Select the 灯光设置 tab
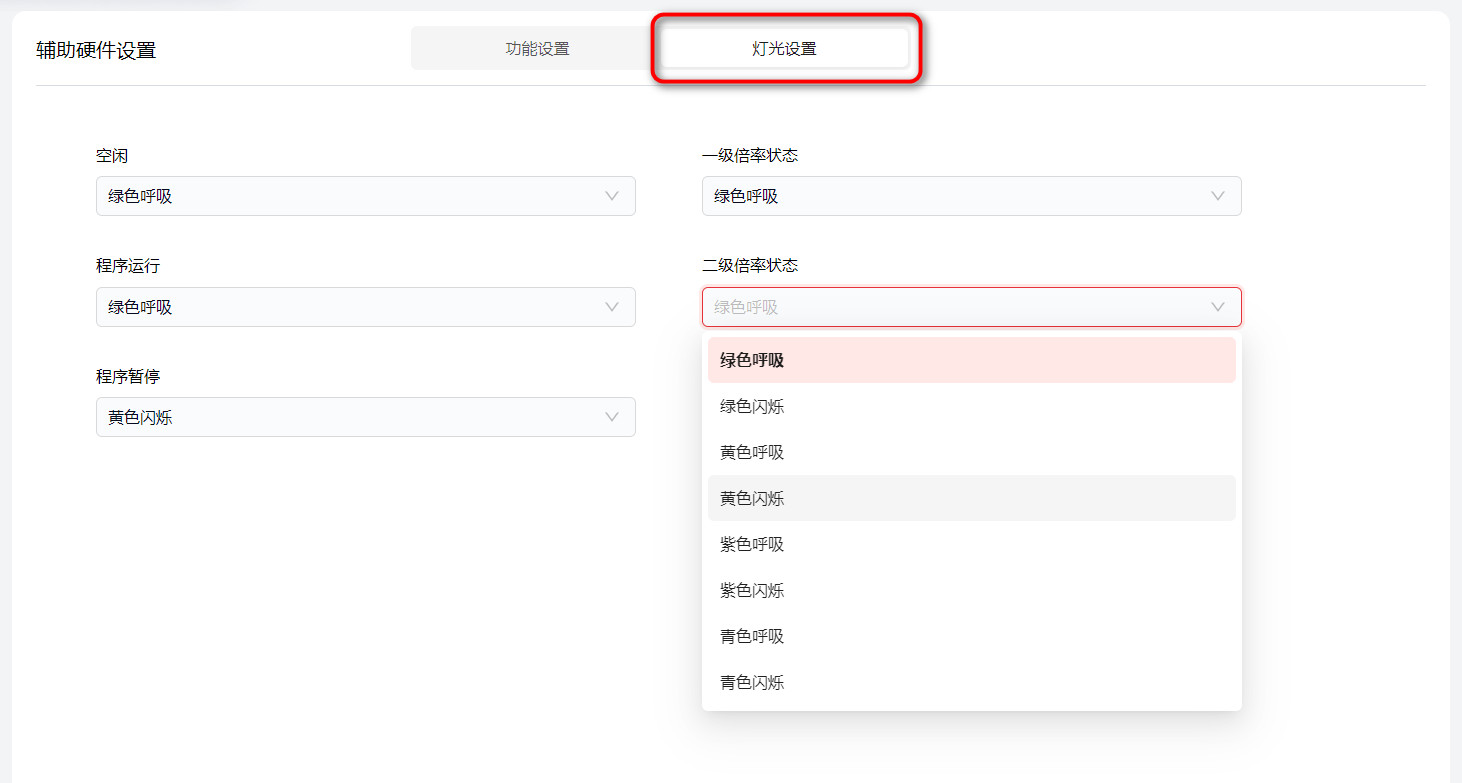Image resolution: width=1462 pixels, height=783 pixels. [784, 48]
